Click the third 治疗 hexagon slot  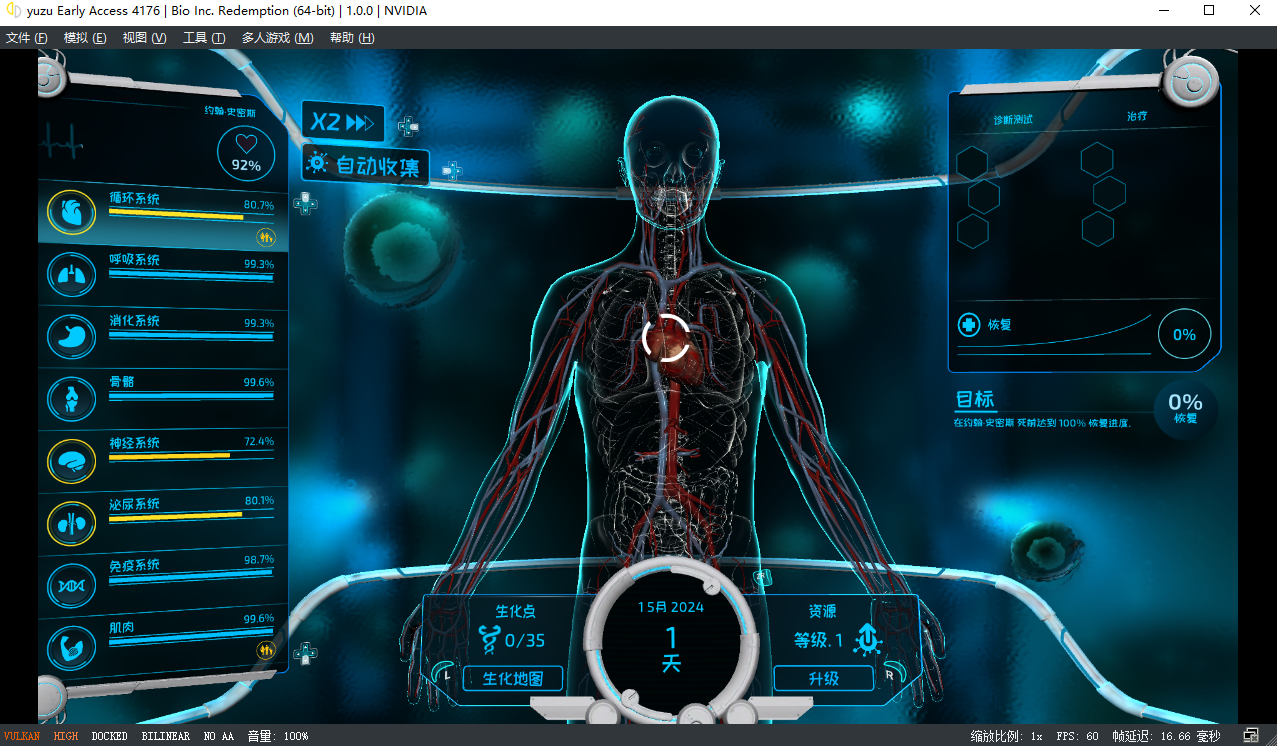point(1098,229)
